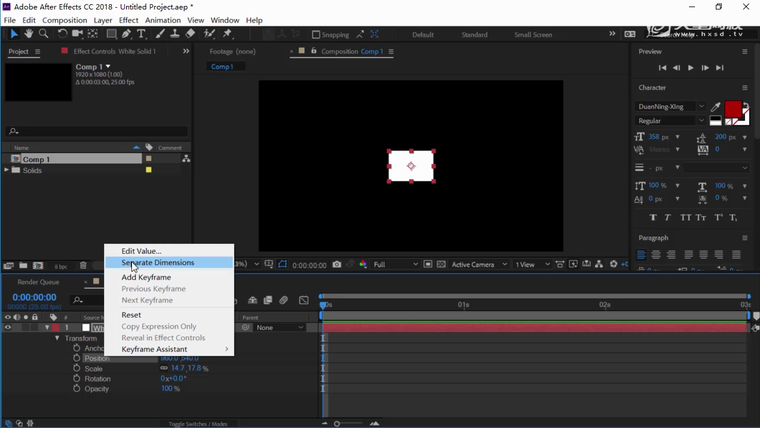Open the Animation menu
760x428 pixels.
163,20
